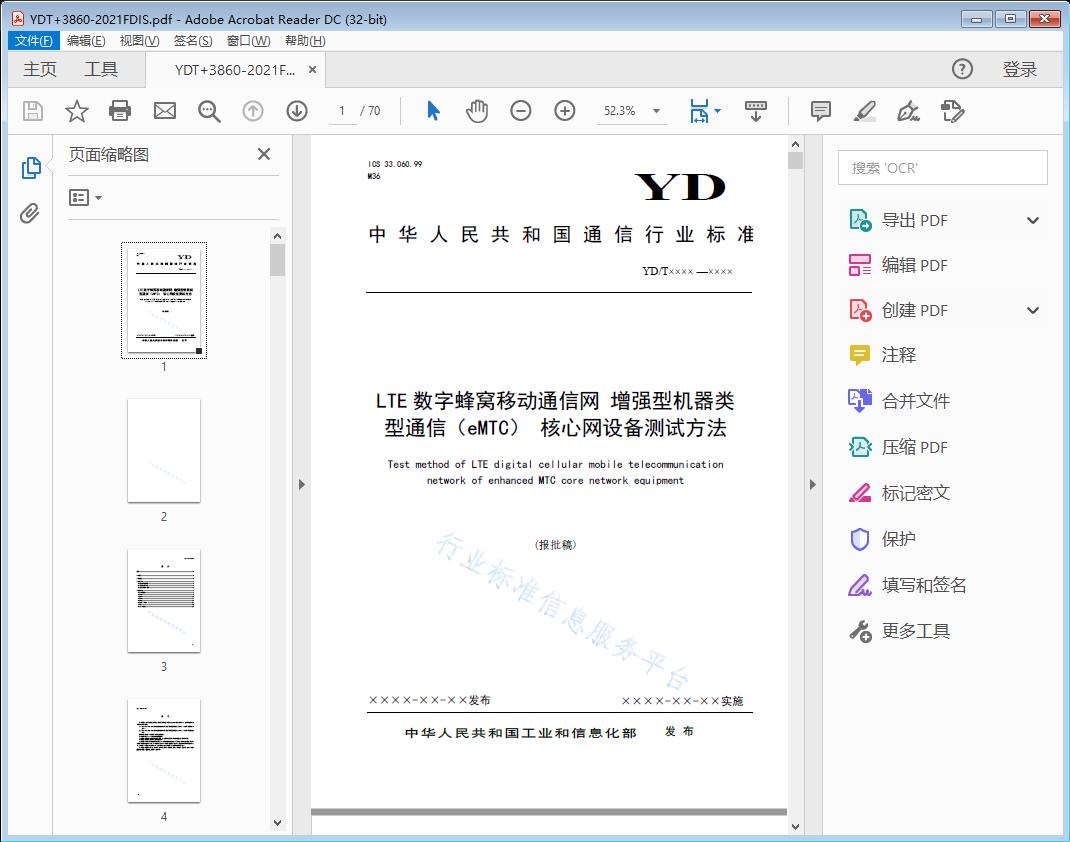The height and width of the screenshot is (842, 1070).
Task: Select the Hand tool in the toolbar
Action: click(x=477, y=111)
